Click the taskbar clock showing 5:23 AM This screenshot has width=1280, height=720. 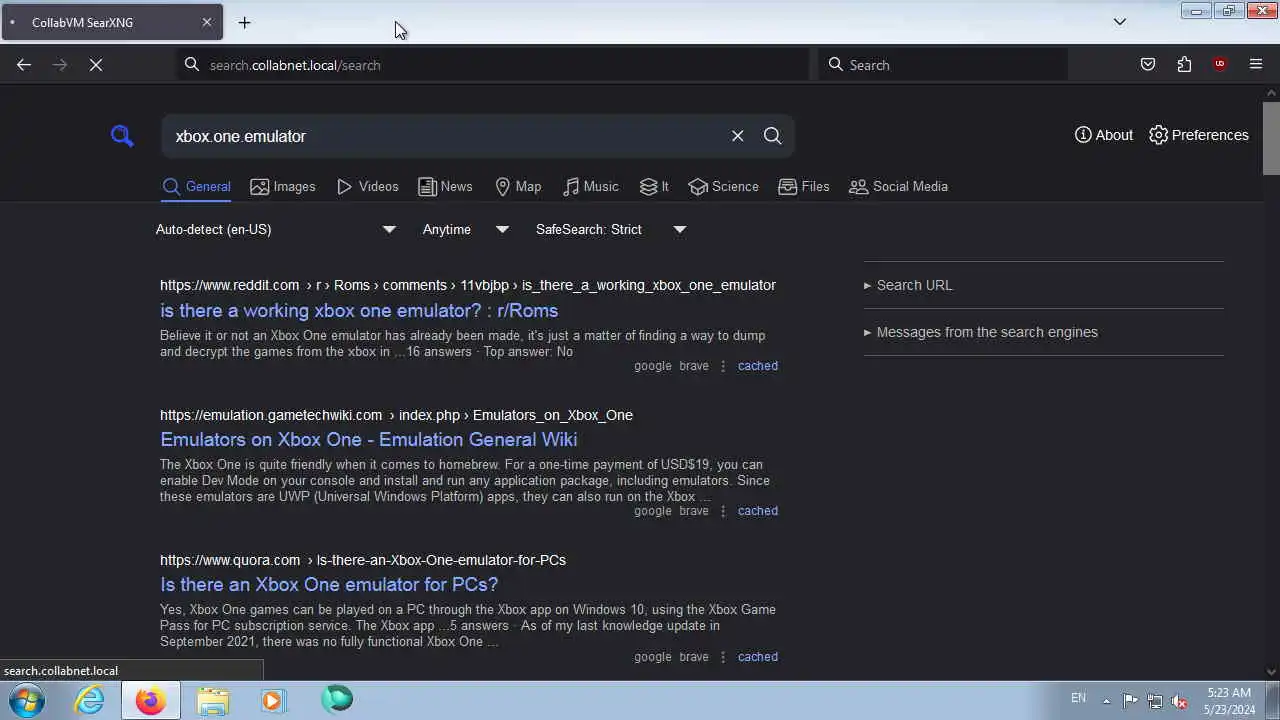(x=1229, y=700)
